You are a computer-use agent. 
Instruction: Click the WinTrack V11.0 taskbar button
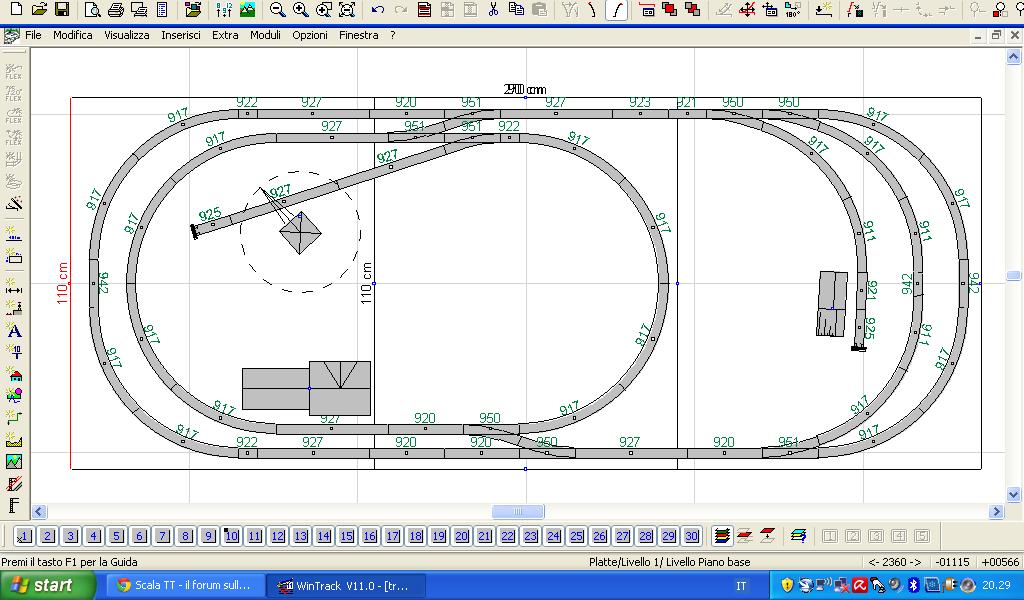pos(347,586)
